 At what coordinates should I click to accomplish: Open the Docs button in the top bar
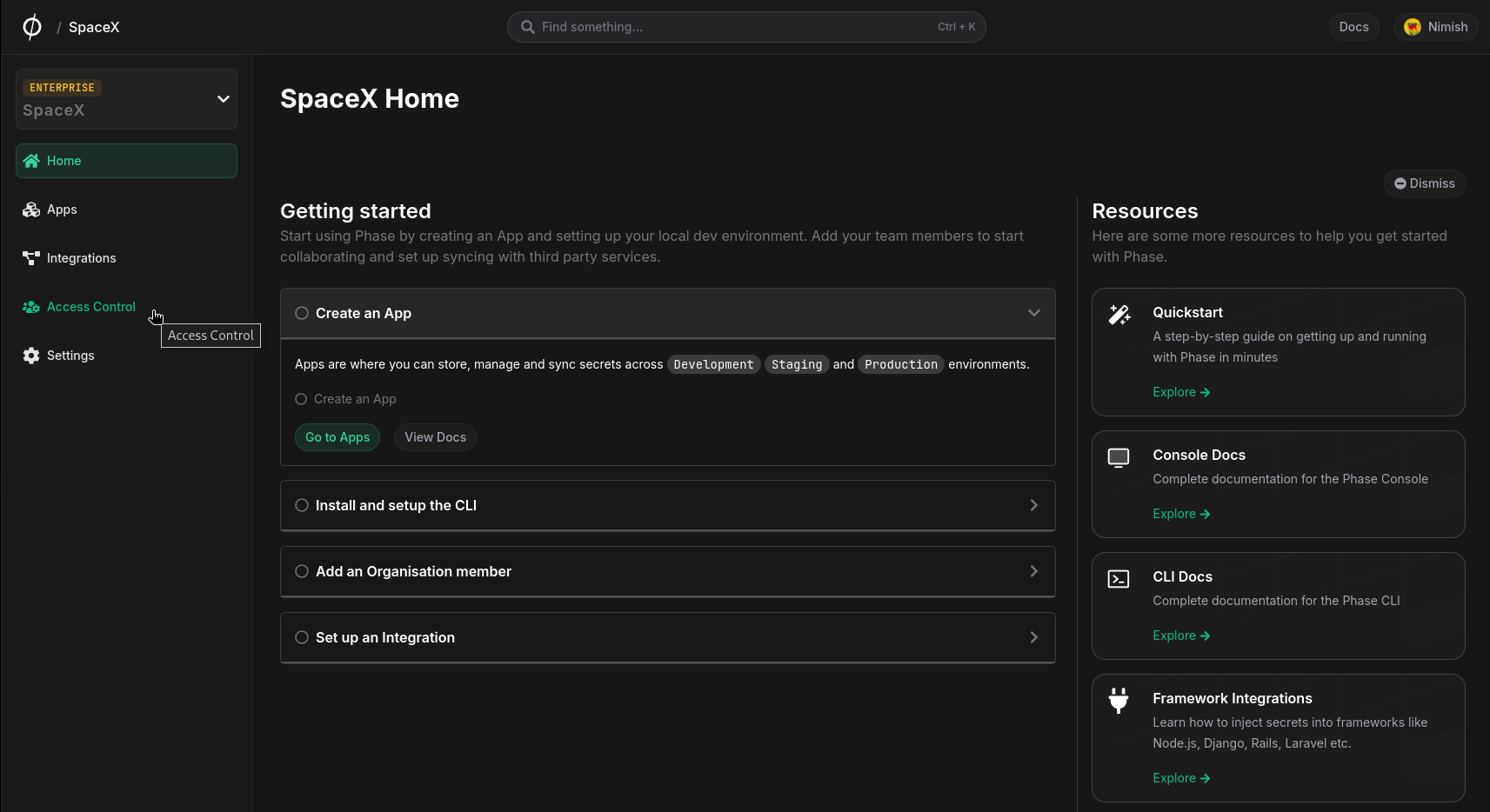tap(1353, 27)
